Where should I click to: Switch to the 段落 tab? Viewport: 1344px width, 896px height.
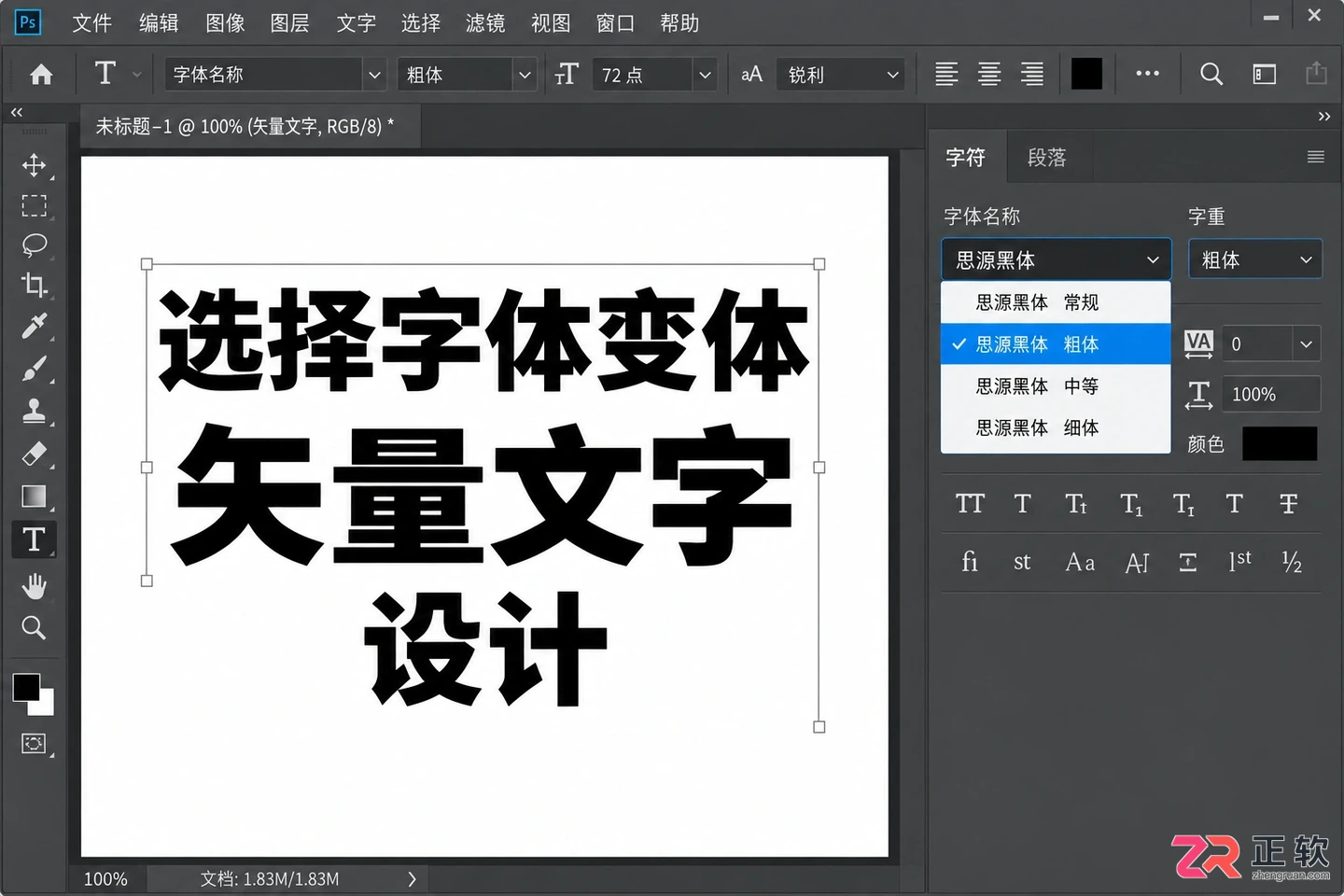(x=1046, y=158)
